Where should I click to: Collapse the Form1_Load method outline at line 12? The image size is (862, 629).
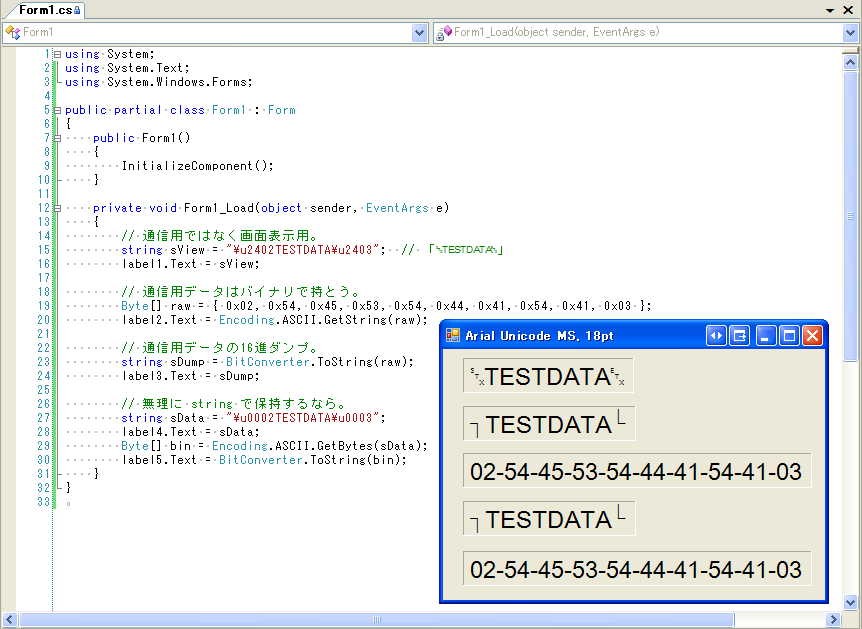point(57,208)
